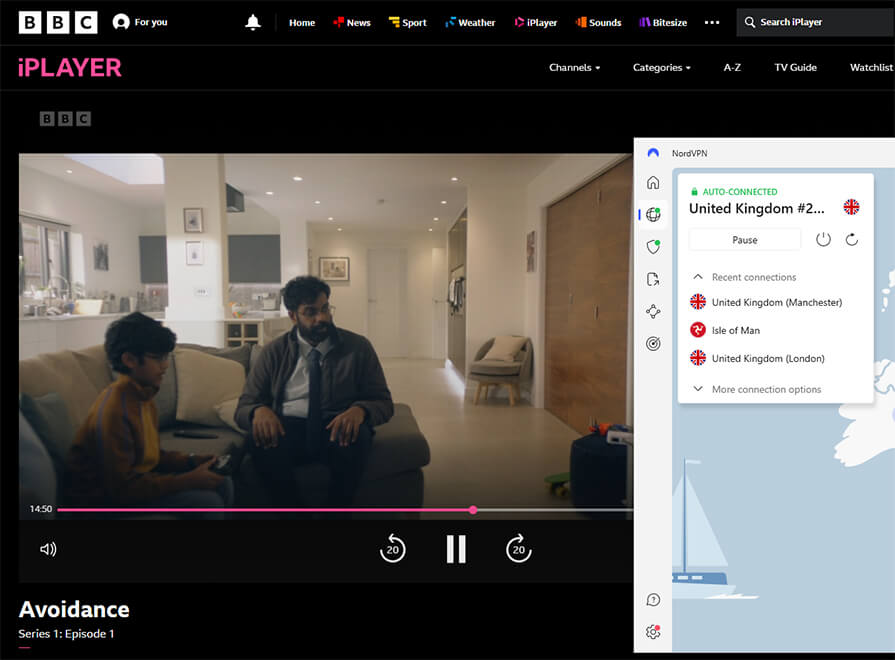Click the Search iPlayer field
Screen dimensions: 895x660
pos(816,22)
